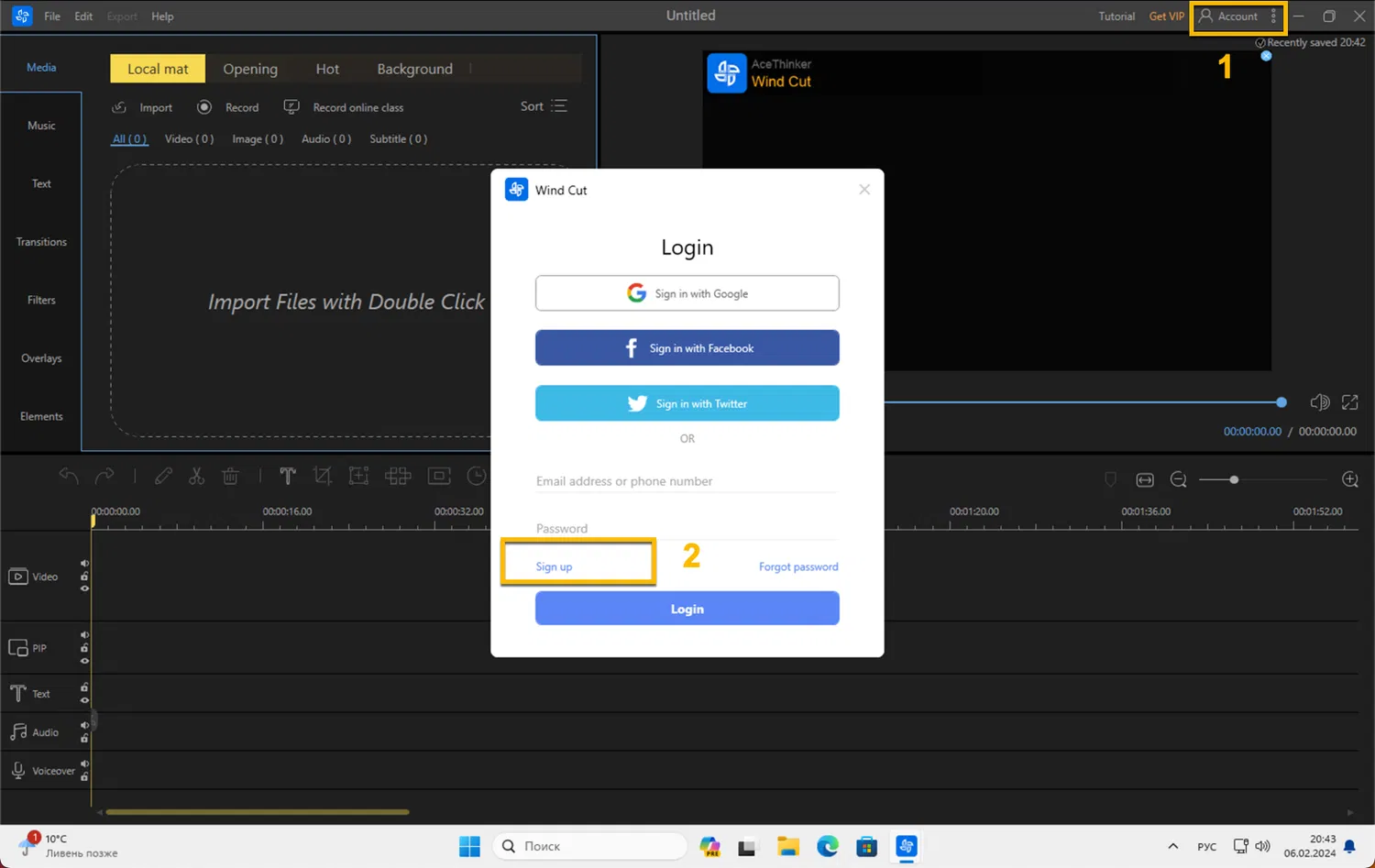Click the undo arrow in timeline toolbar
Viewport: 1375px width, 868px height.
coord(69,476)
